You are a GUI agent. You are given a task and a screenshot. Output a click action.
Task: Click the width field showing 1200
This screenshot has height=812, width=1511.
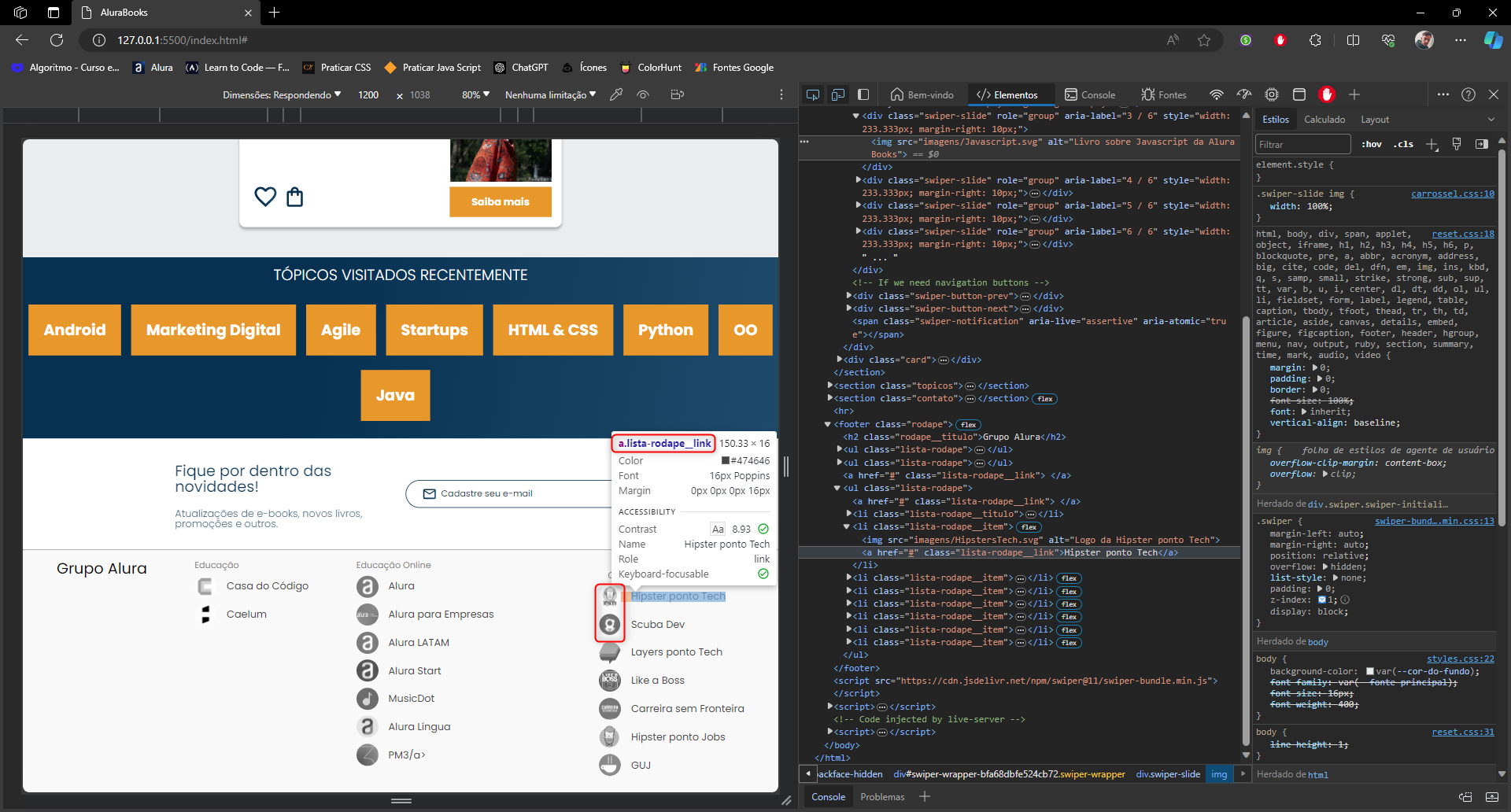pyautogui.click(x=368, y=94)
